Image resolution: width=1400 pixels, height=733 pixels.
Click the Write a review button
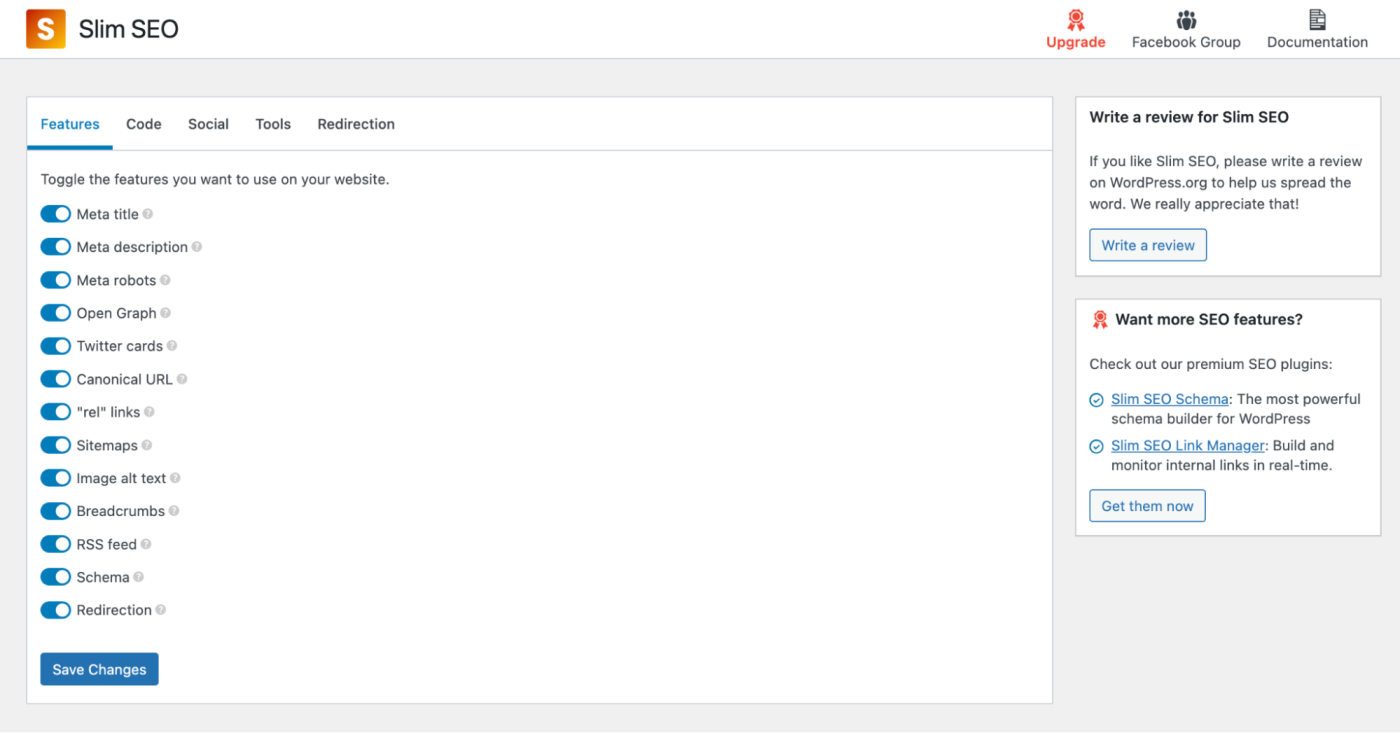coord(1148,245)
